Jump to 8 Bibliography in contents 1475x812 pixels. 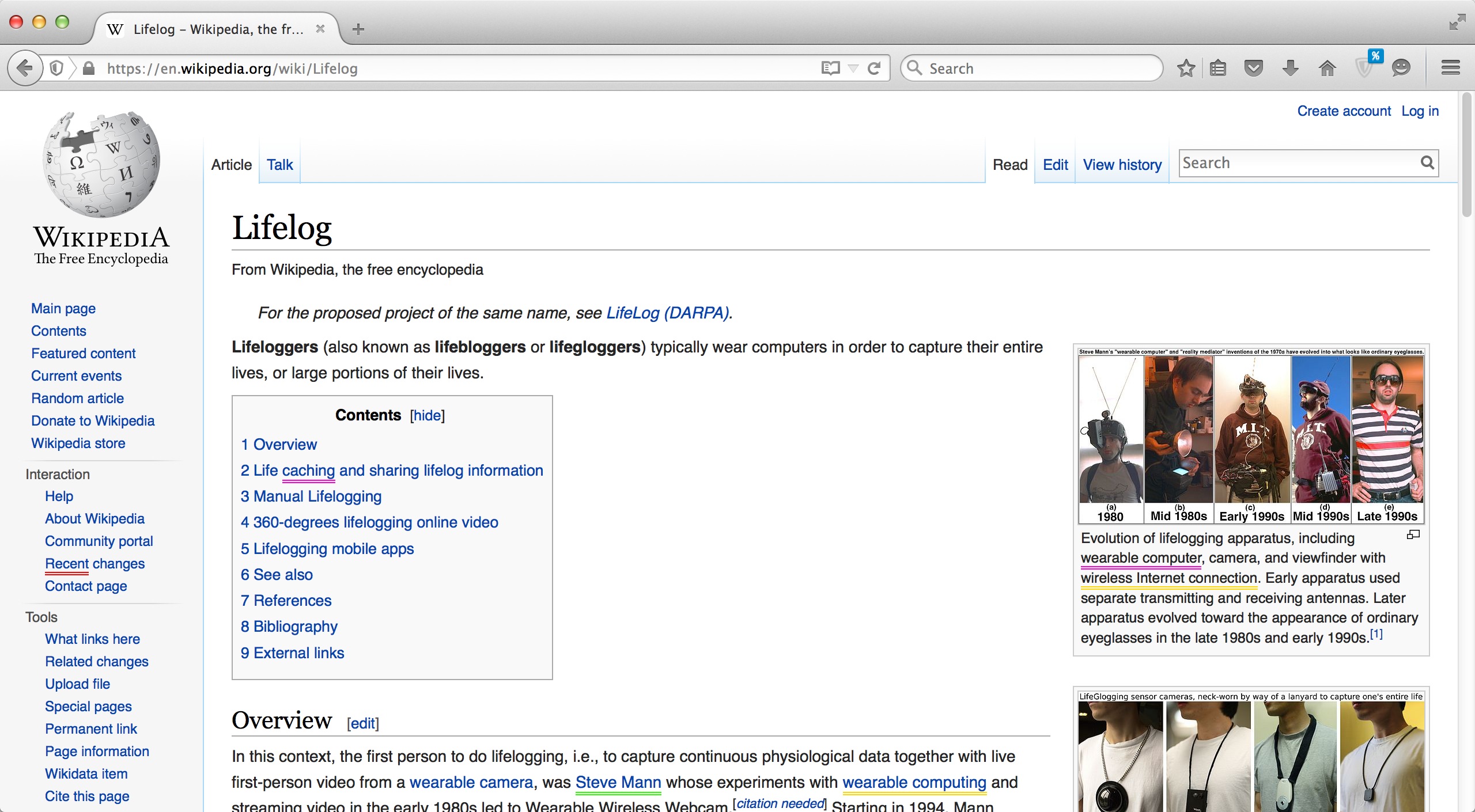tap(289, 627)
